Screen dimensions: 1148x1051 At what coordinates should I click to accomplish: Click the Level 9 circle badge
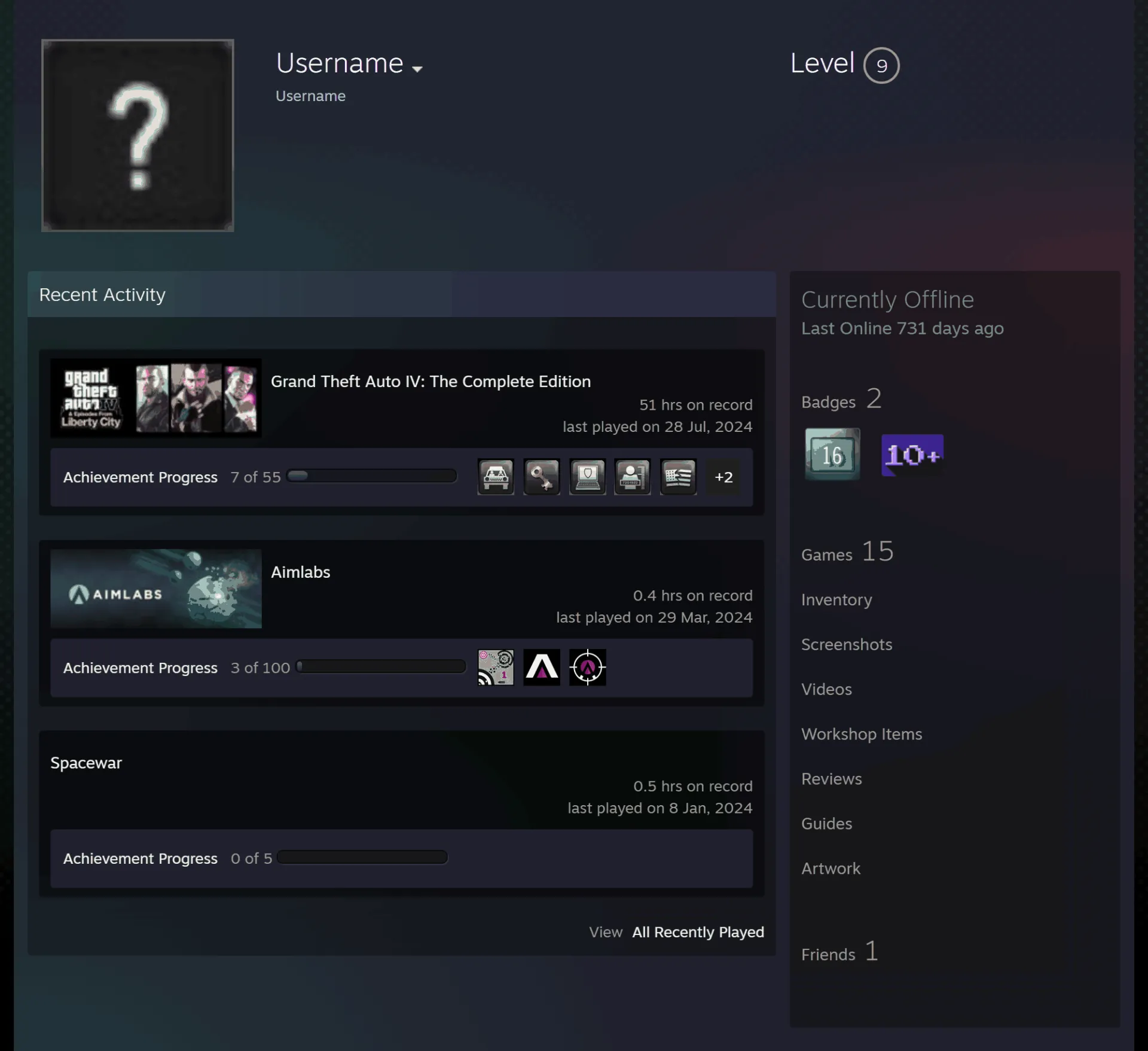[881, 65]
